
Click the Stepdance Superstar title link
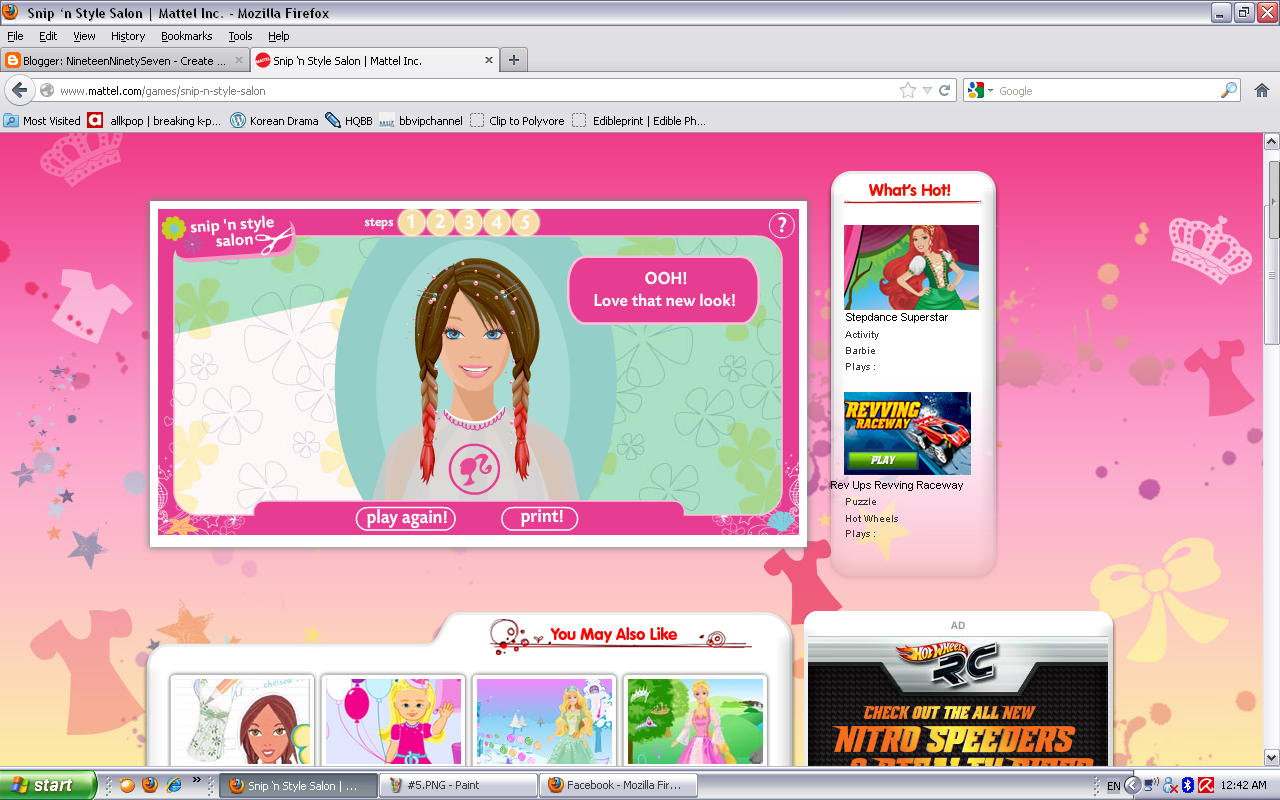tap(896, 317)
